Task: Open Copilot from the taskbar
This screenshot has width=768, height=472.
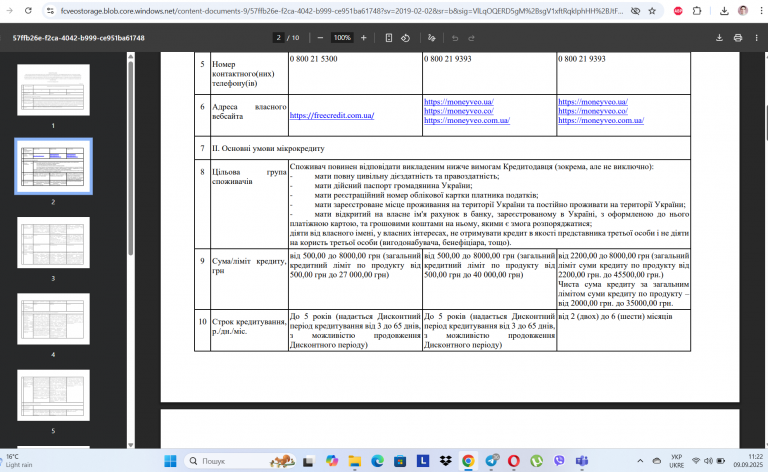Action: pyautogui.click(x=332, y=461)
